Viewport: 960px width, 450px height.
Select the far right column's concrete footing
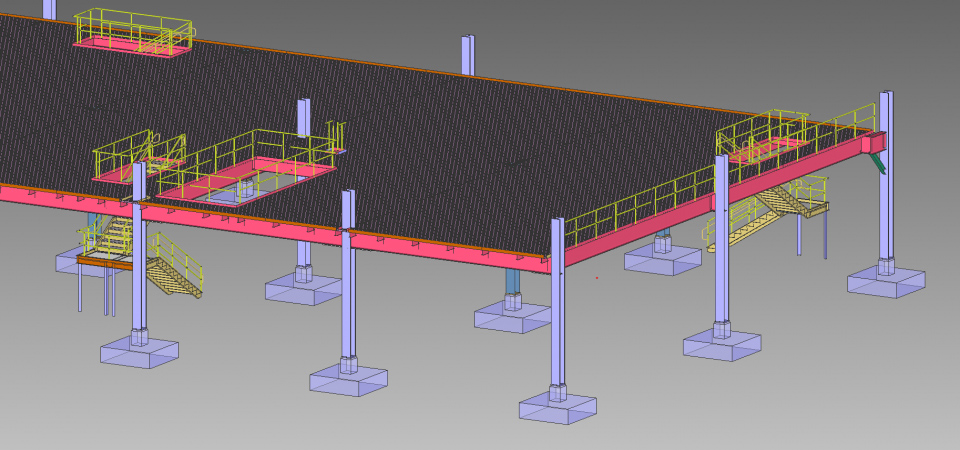886,283
